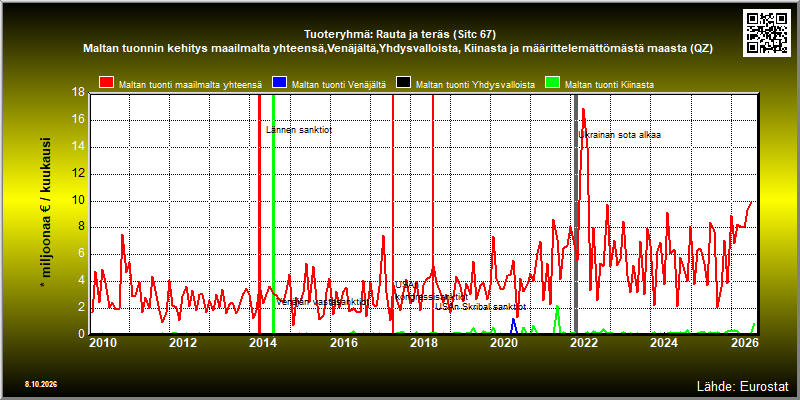Viewport: 800px width, 400px height.
Task: Click the x-axis year label 2012
Action: (183, 343)
